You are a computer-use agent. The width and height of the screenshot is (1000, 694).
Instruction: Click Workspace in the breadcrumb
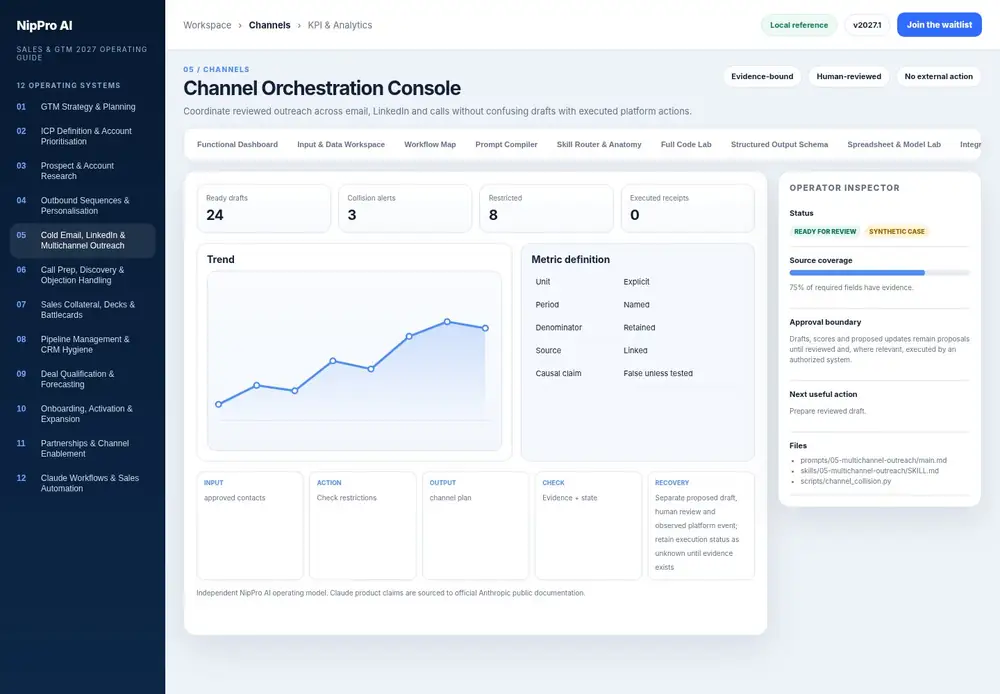point(207,25)
